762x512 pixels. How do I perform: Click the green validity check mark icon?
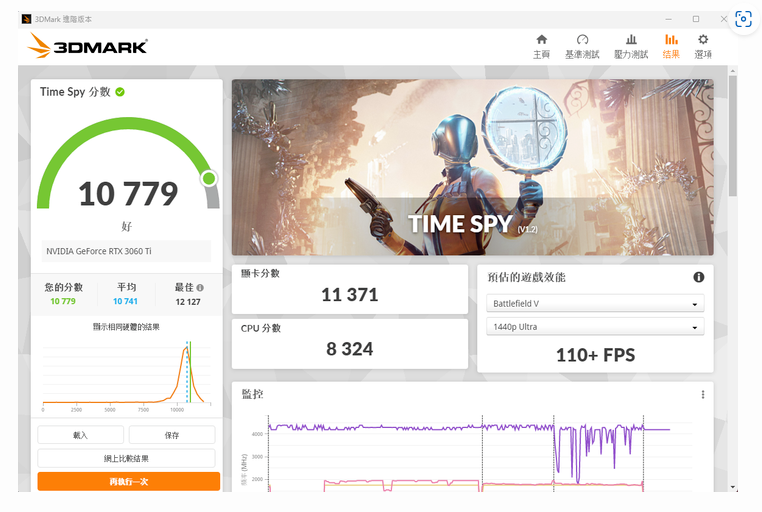[120, 92]
